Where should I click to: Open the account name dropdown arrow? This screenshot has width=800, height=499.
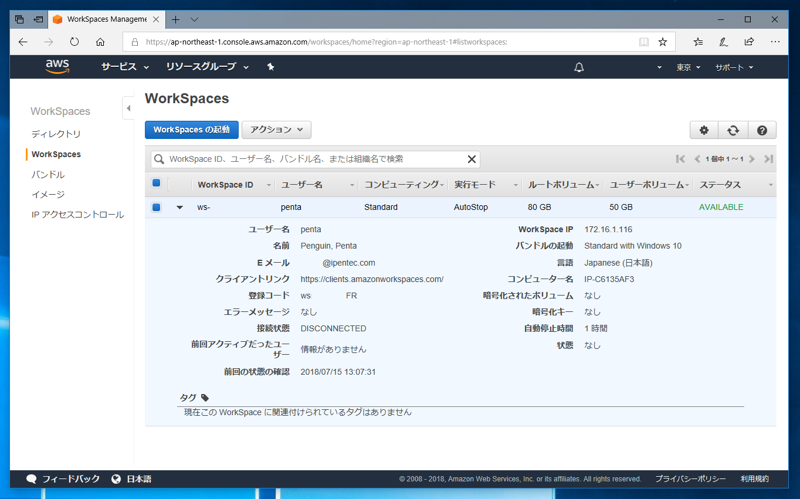(x=659, y=67)
